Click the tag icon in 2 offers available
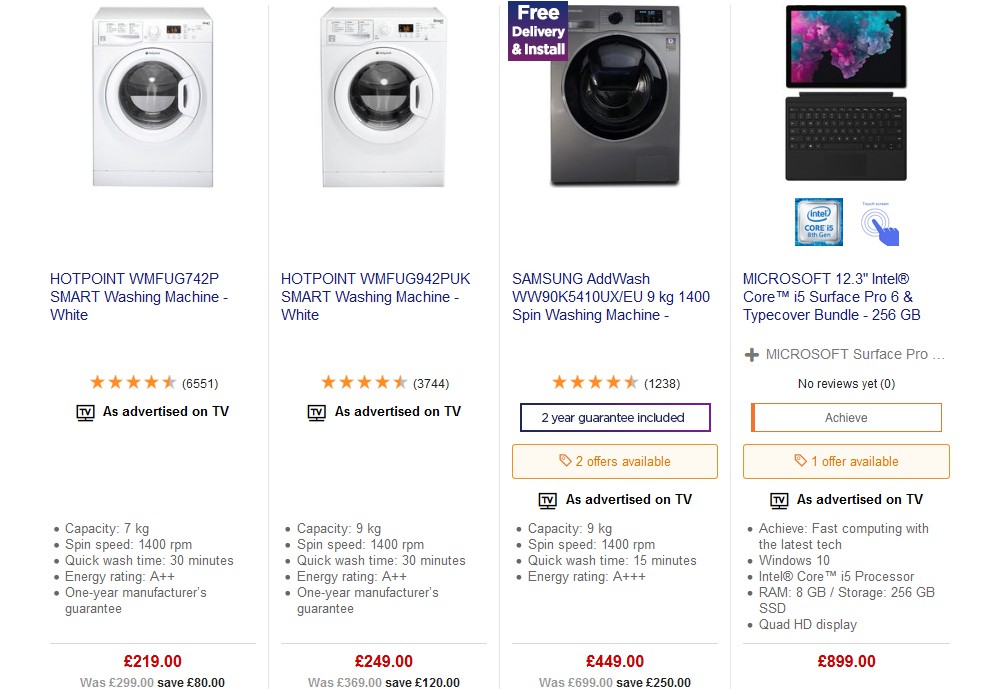This screenshot has height=689, width=1008. (565, 461)
